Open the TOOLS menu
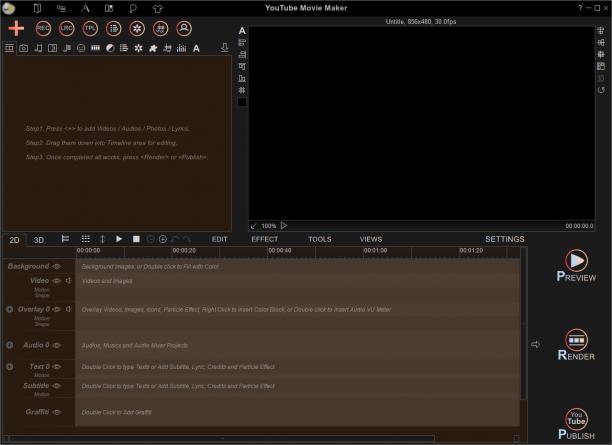Viewport: 612px width, 445px height. pyautogui.click(x=320, y=239)
